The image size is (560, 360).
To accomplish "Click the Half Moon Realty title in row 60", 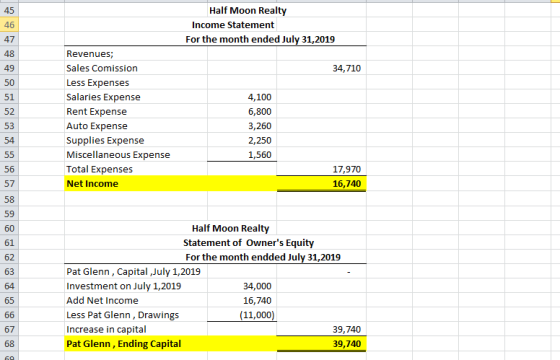I will click(x=230, y=228).
